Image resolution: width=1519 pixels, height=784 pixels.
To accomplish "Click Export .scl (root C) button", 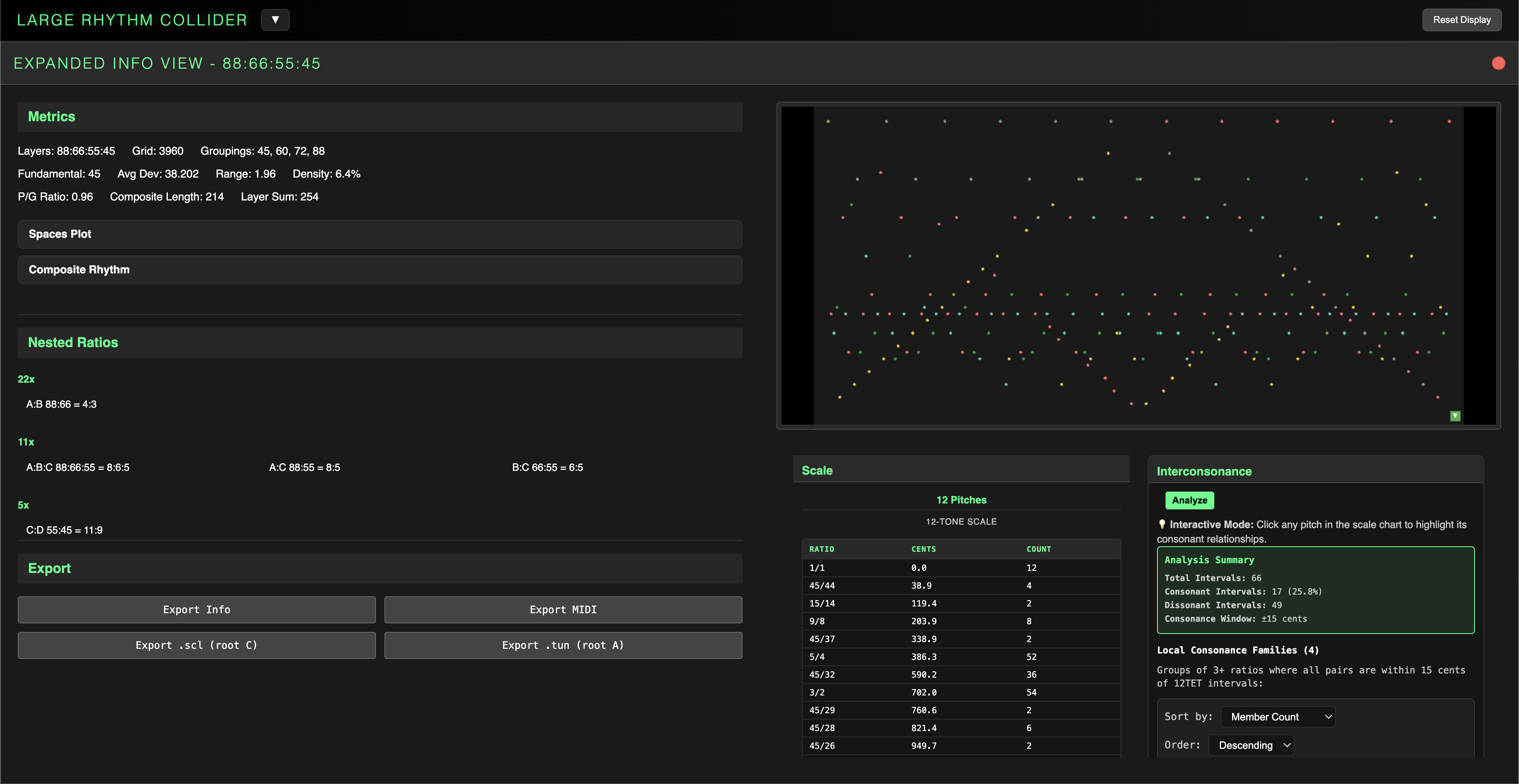I will pos(196,645).
